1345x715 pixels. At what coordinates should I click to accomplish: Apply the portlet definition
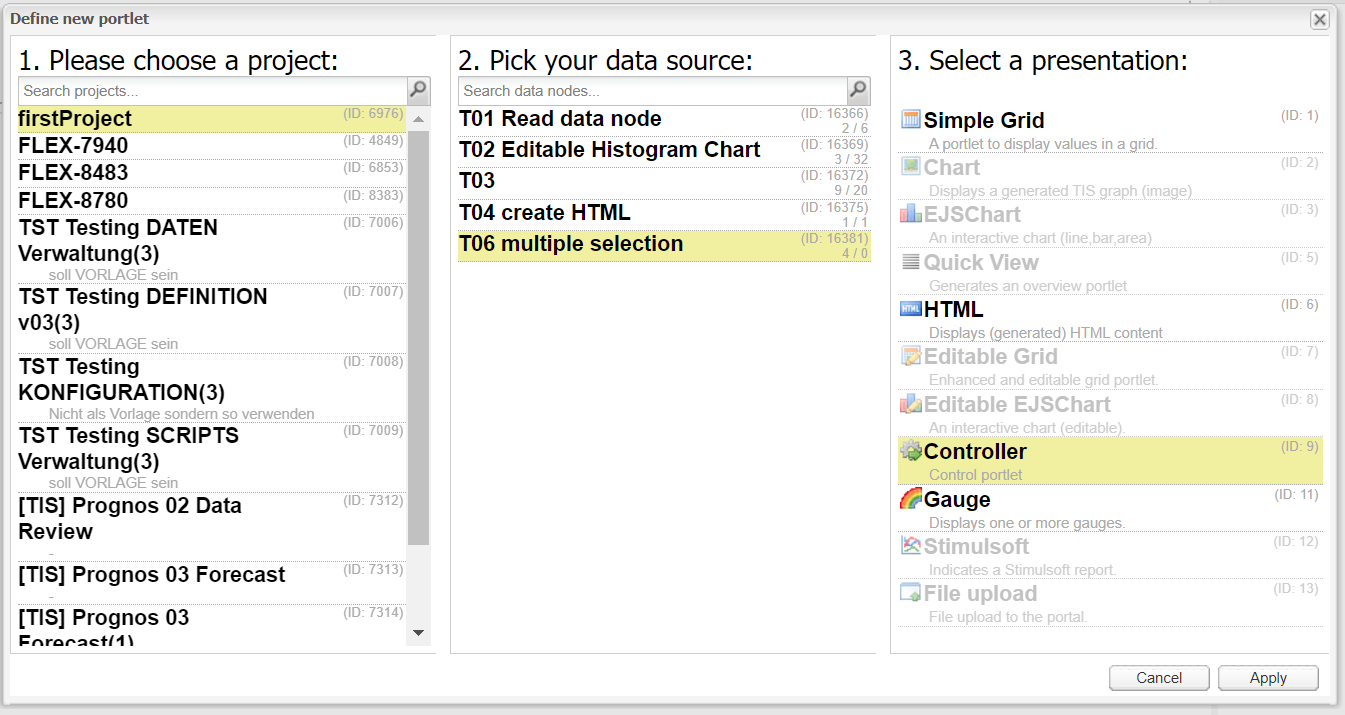tap(1268, 678)
